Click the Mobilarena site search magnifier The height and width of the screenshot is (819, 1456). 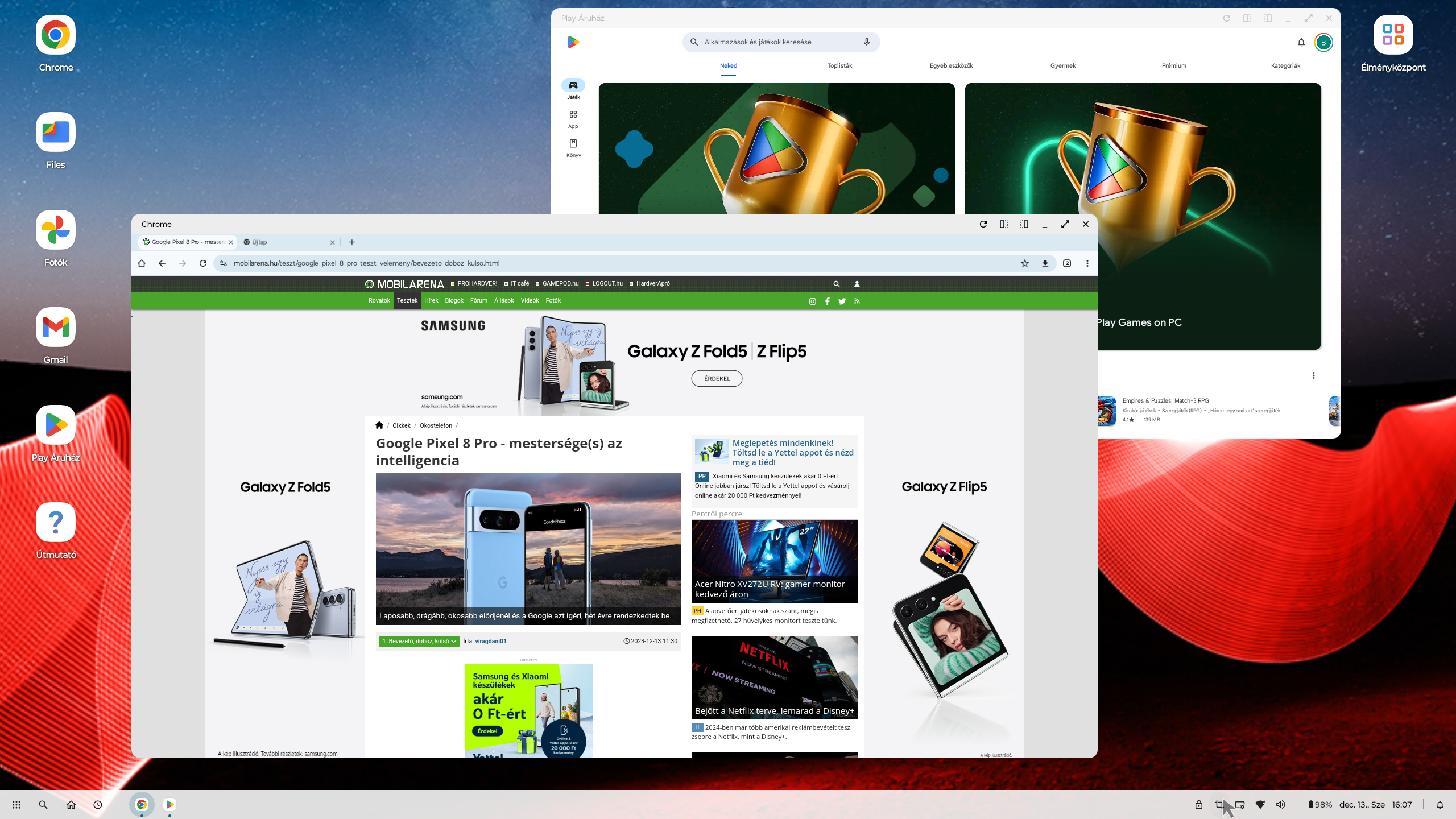[837, 284]
